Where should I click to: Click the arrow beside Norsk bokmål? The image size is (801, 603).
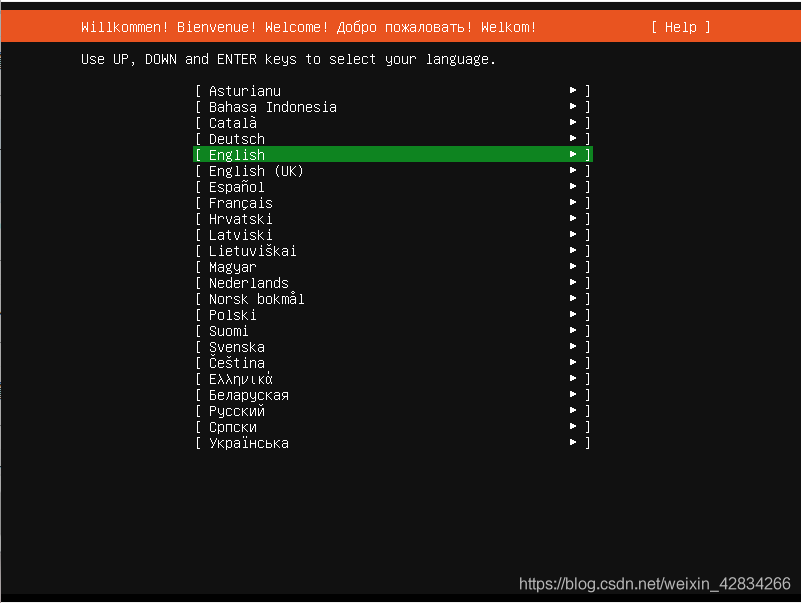pyautogui.click(x=573, y=298)
